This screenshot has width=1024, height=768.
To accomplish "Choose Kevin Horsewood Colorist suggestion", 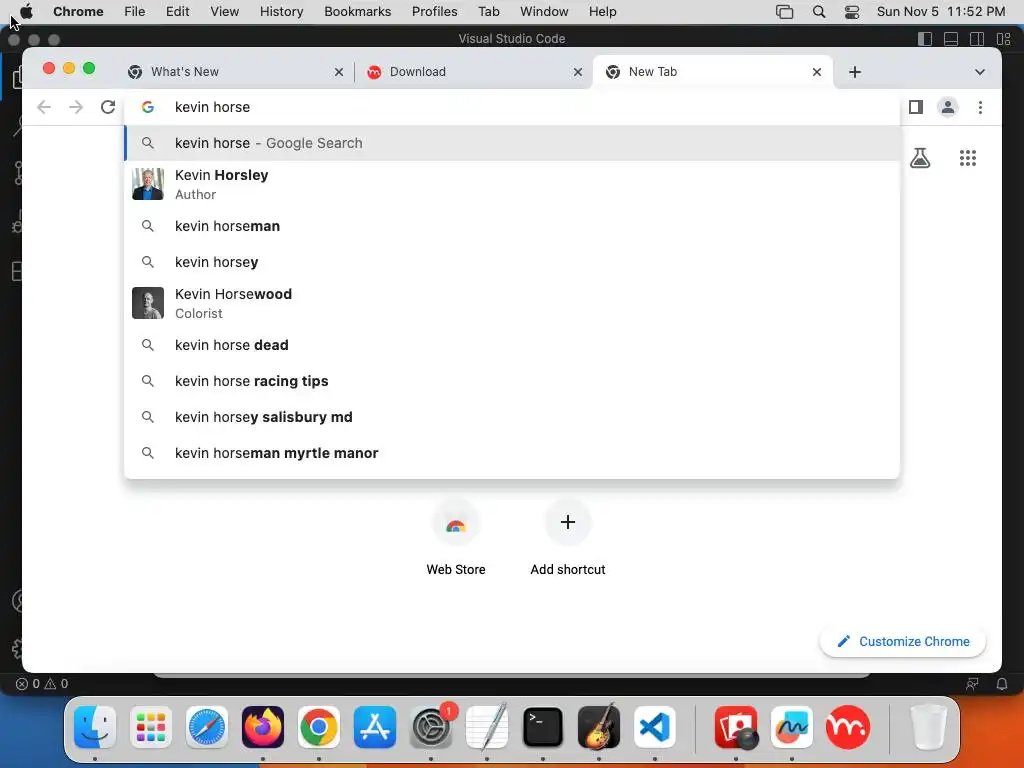I will pos(512,303).
